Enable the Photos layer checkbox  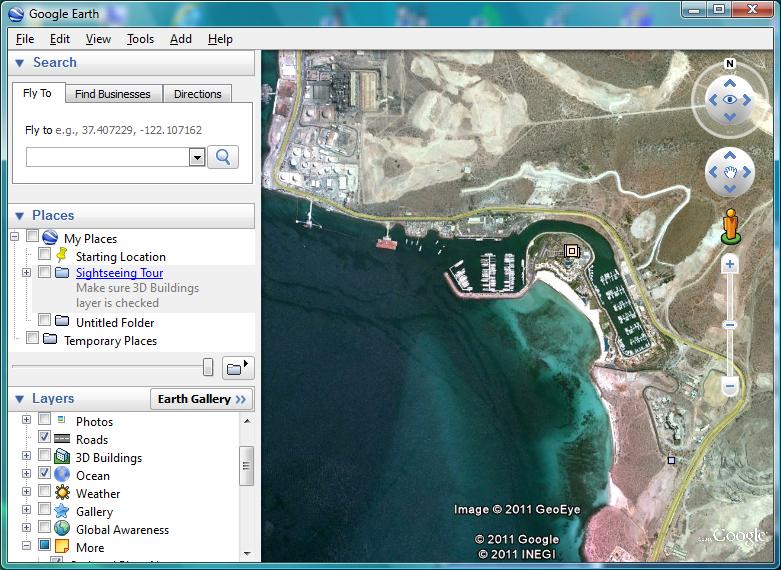(44, 419)
